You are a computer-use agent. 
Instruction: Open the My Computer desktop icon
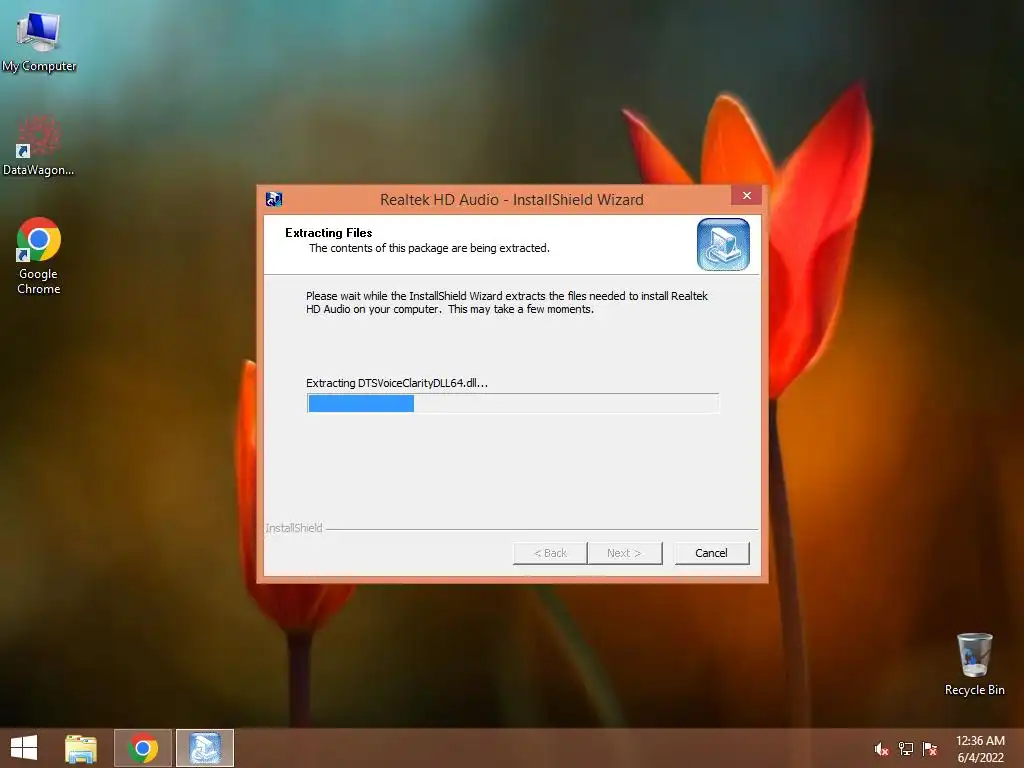tap(39, 42)
